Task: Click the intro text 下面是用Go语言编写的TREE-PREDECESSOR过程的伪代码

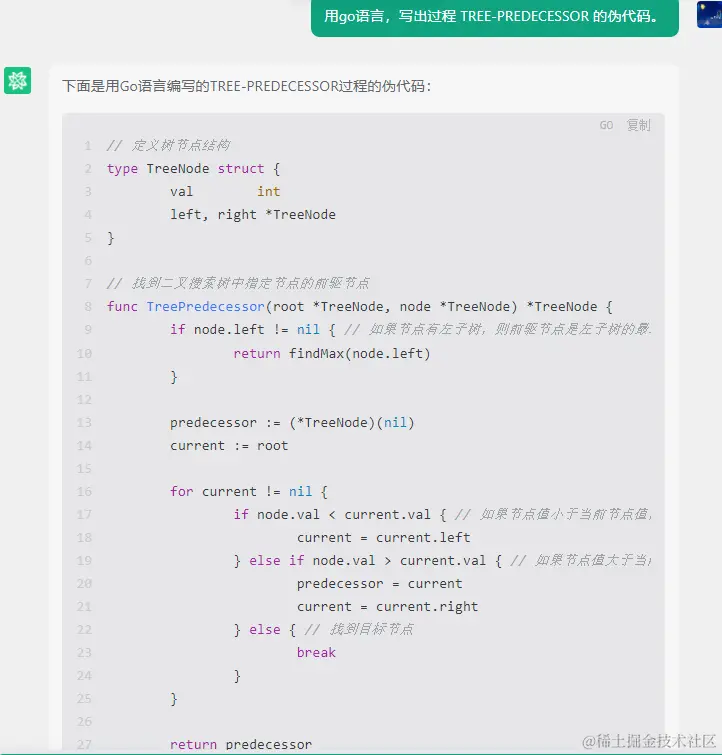Action: tap(247, 86)
